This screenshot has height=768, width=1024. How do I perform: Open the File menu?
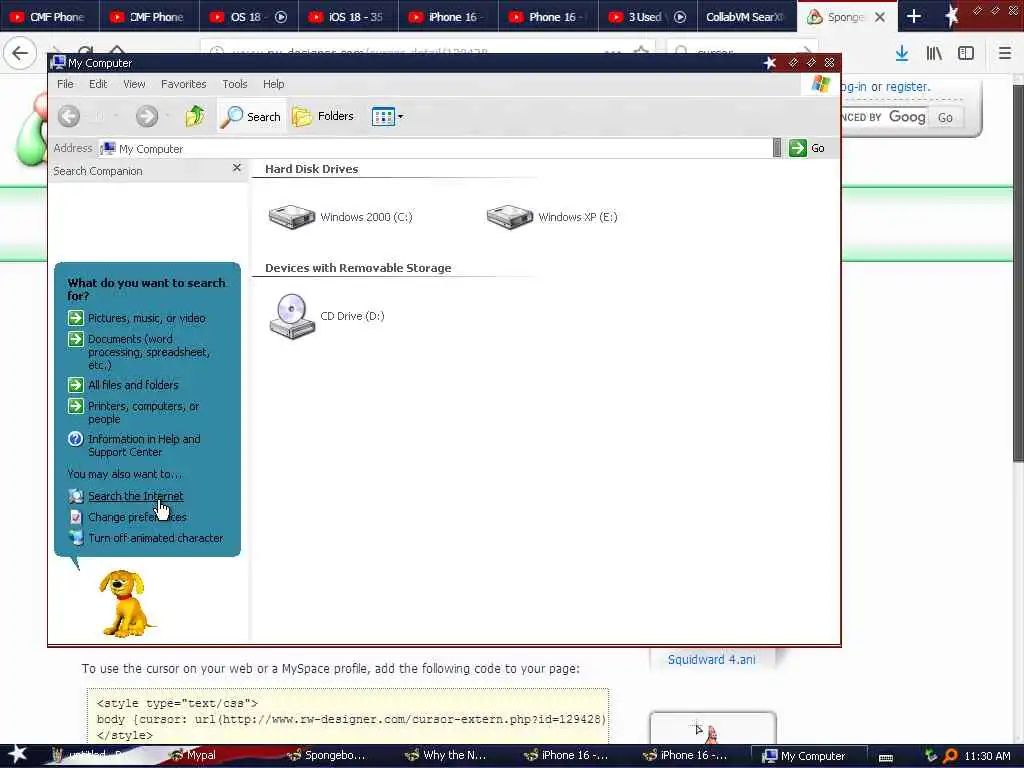point(65,84)
